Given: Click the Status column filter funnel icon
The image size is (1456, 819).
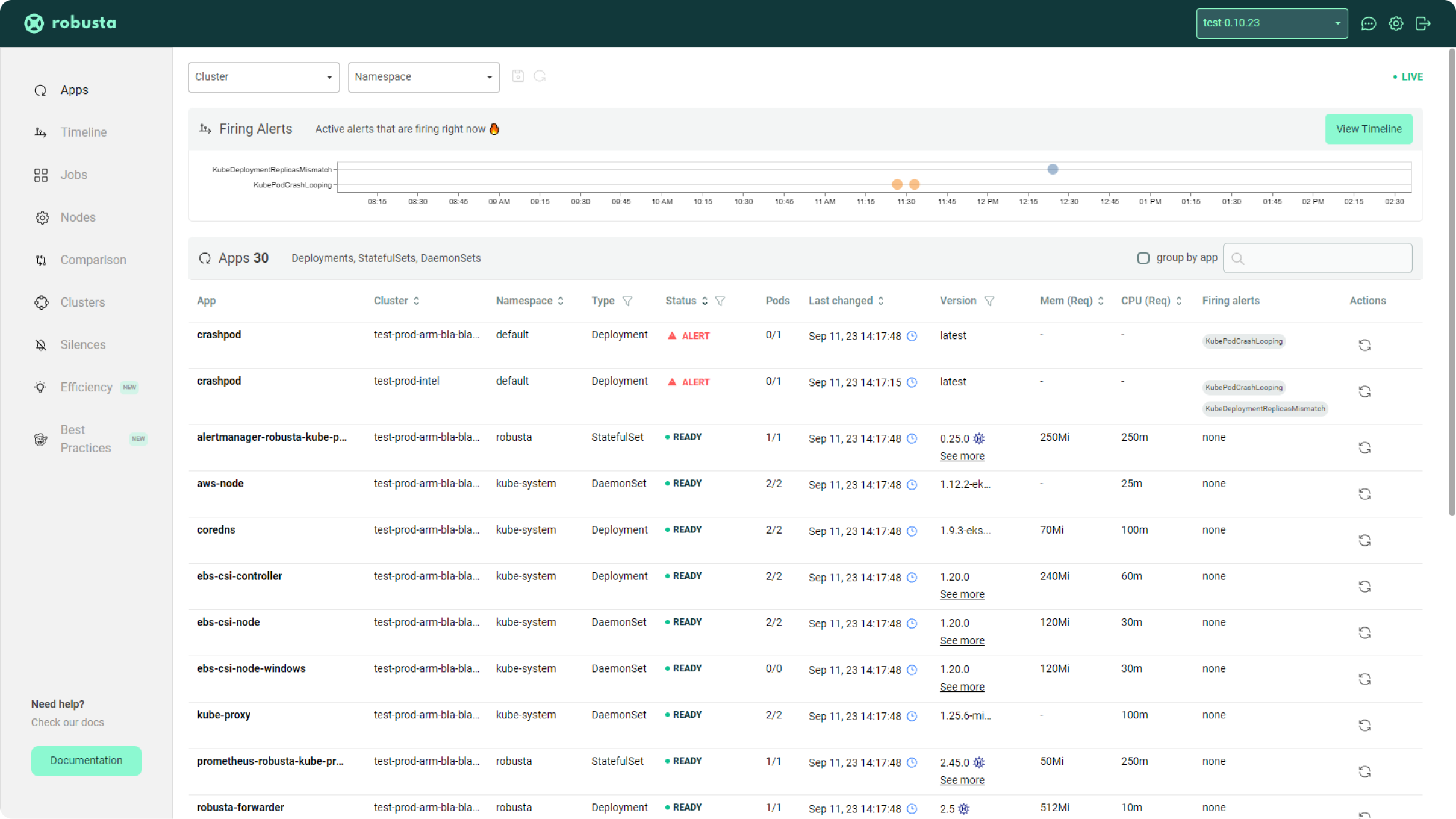Looking at the screenshot, I should point(720,301).
